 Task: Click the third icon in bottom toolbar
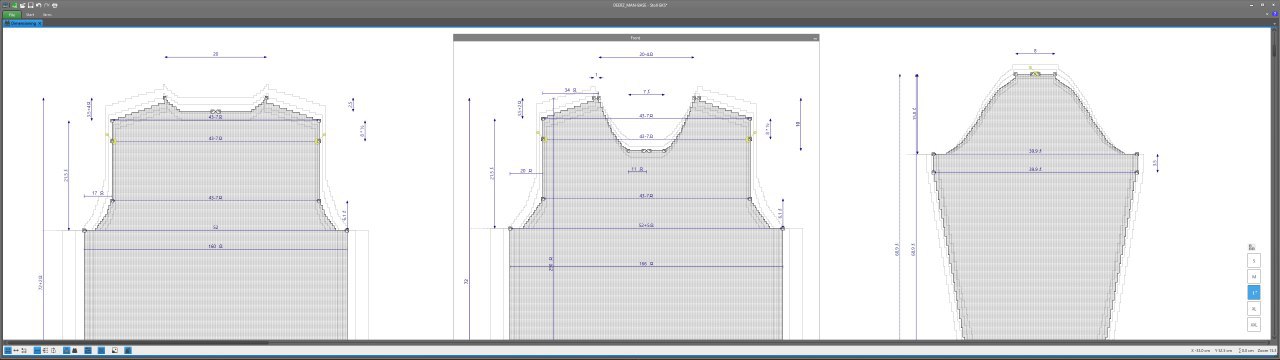[x=24, y=350]
